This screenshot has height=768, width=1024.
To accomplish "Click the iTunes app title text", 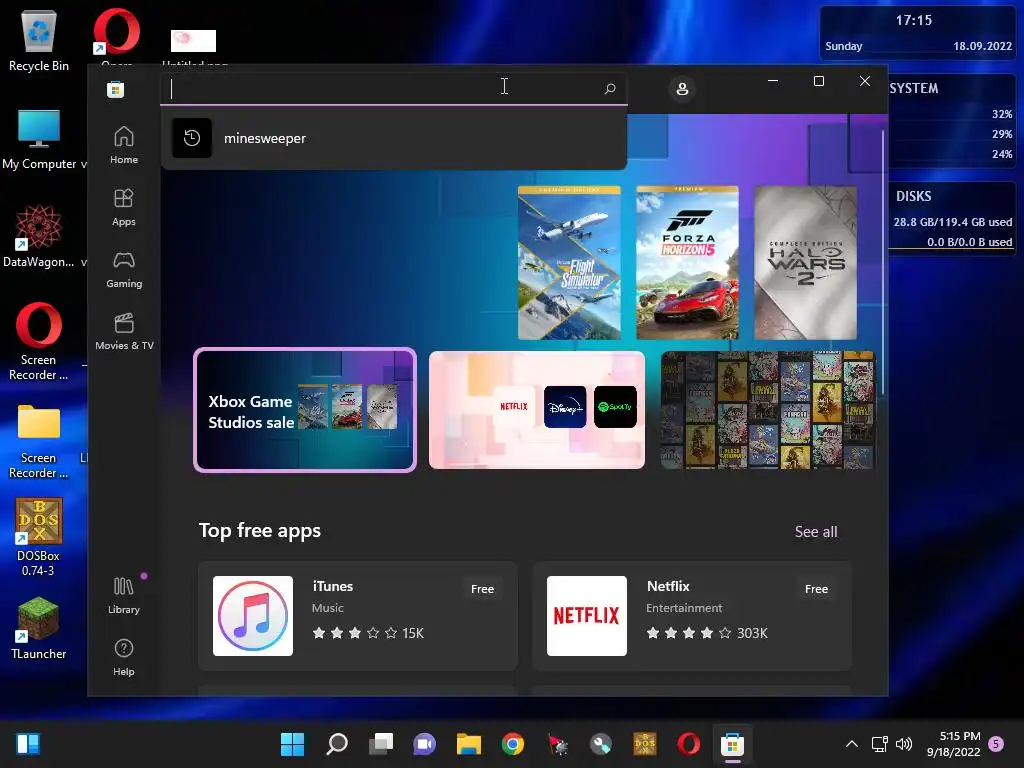I will coord(333,586).
